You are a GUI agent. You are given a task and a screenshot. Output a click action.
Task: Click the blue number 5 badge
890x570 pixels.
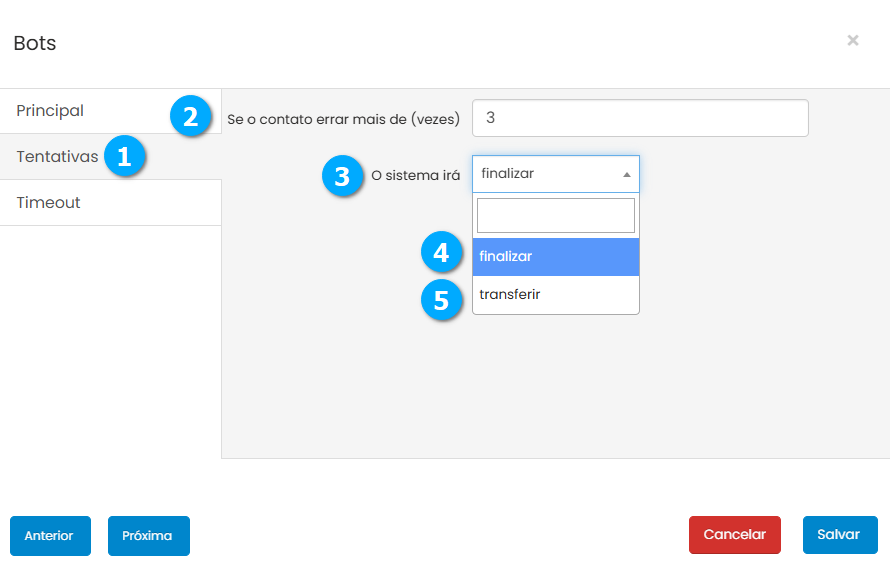click(441, 297)
